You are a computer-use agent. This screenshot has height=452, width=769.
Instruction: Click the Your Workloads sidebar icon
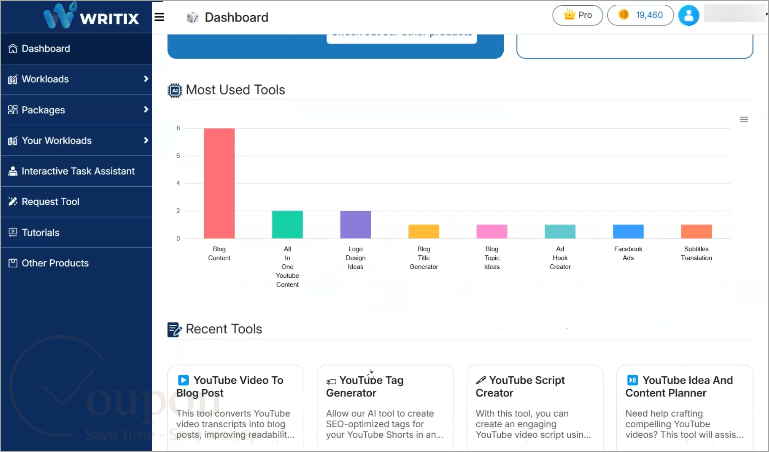tap(13, 141)
